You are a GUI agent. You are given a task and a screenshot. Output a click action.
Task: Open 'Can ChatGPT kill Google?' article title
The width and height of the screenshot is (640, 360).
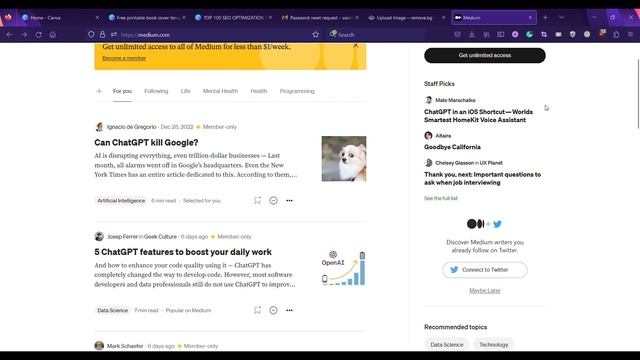click(x=146, y=142)
